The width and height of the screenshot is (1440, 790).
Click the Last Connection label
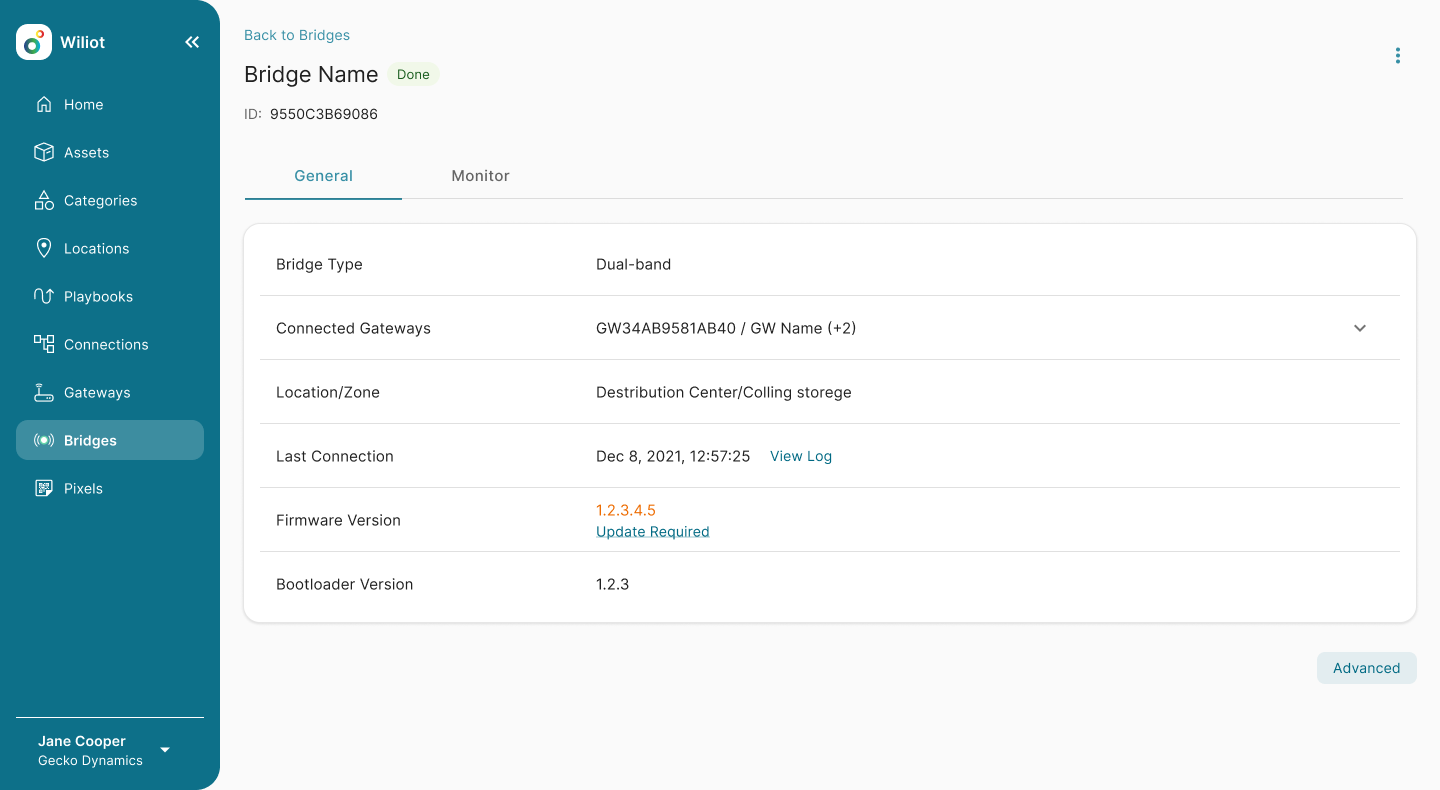[335, 456]
